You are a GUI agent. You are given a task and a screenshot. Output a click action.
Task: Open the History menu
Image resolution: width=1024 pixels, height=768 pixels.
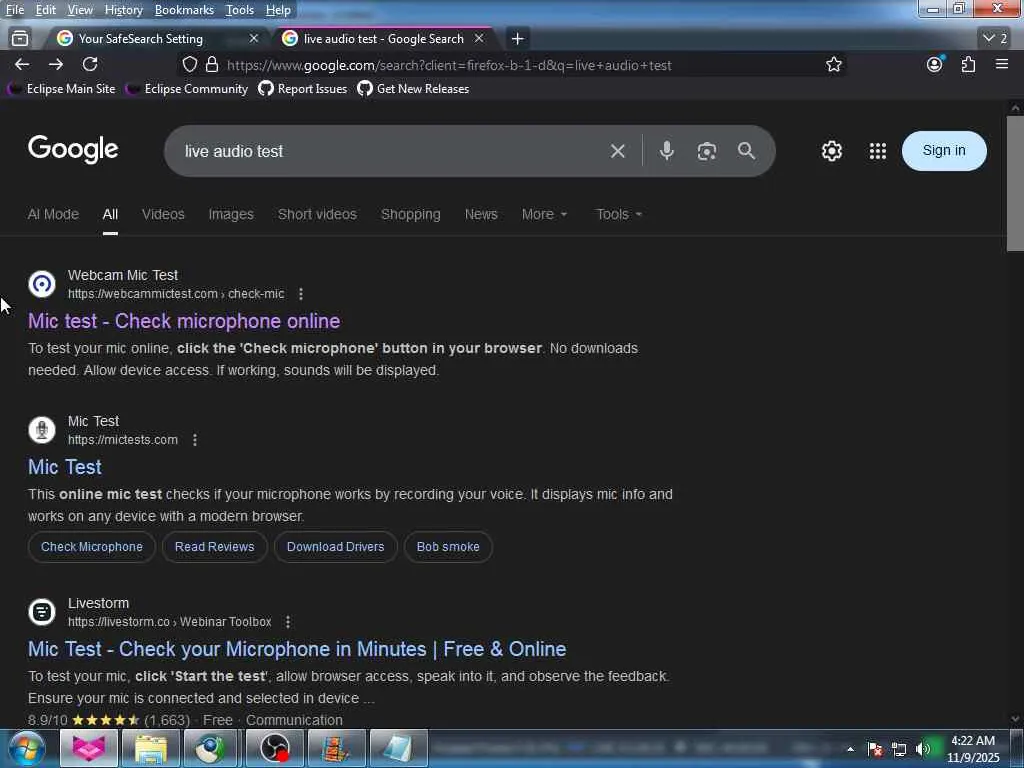[x=123, y=10]
